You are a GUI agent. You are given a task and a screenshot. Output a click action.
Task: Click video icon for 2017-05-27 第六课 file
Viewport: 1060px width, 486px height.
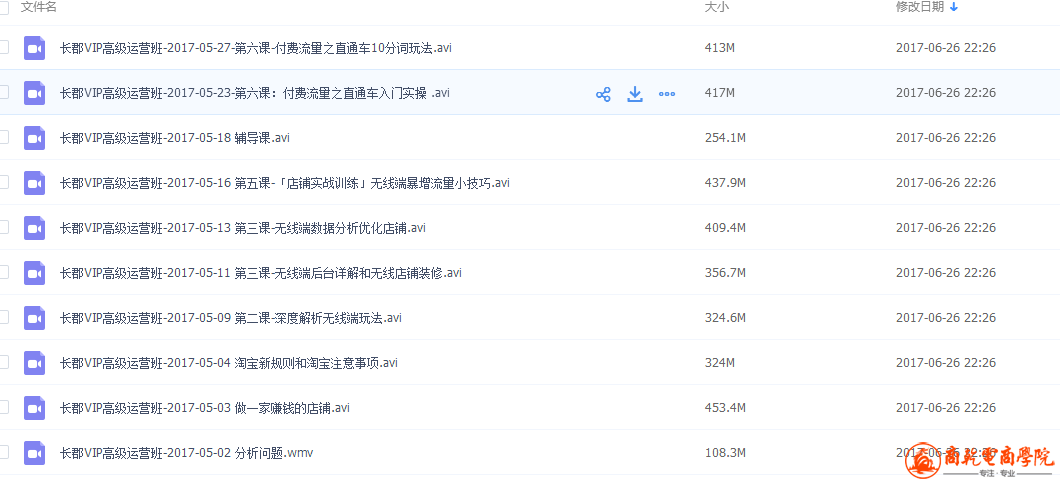pos(34,48)
